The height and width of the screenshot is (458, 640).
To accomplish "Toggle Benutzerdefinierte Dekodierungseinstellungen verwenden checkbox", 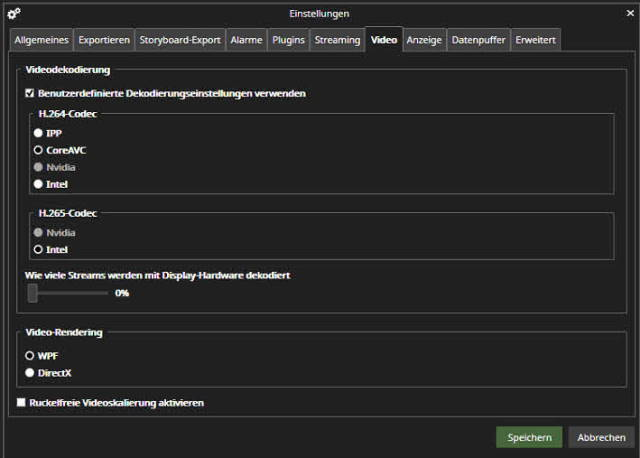I will point(30,93).
